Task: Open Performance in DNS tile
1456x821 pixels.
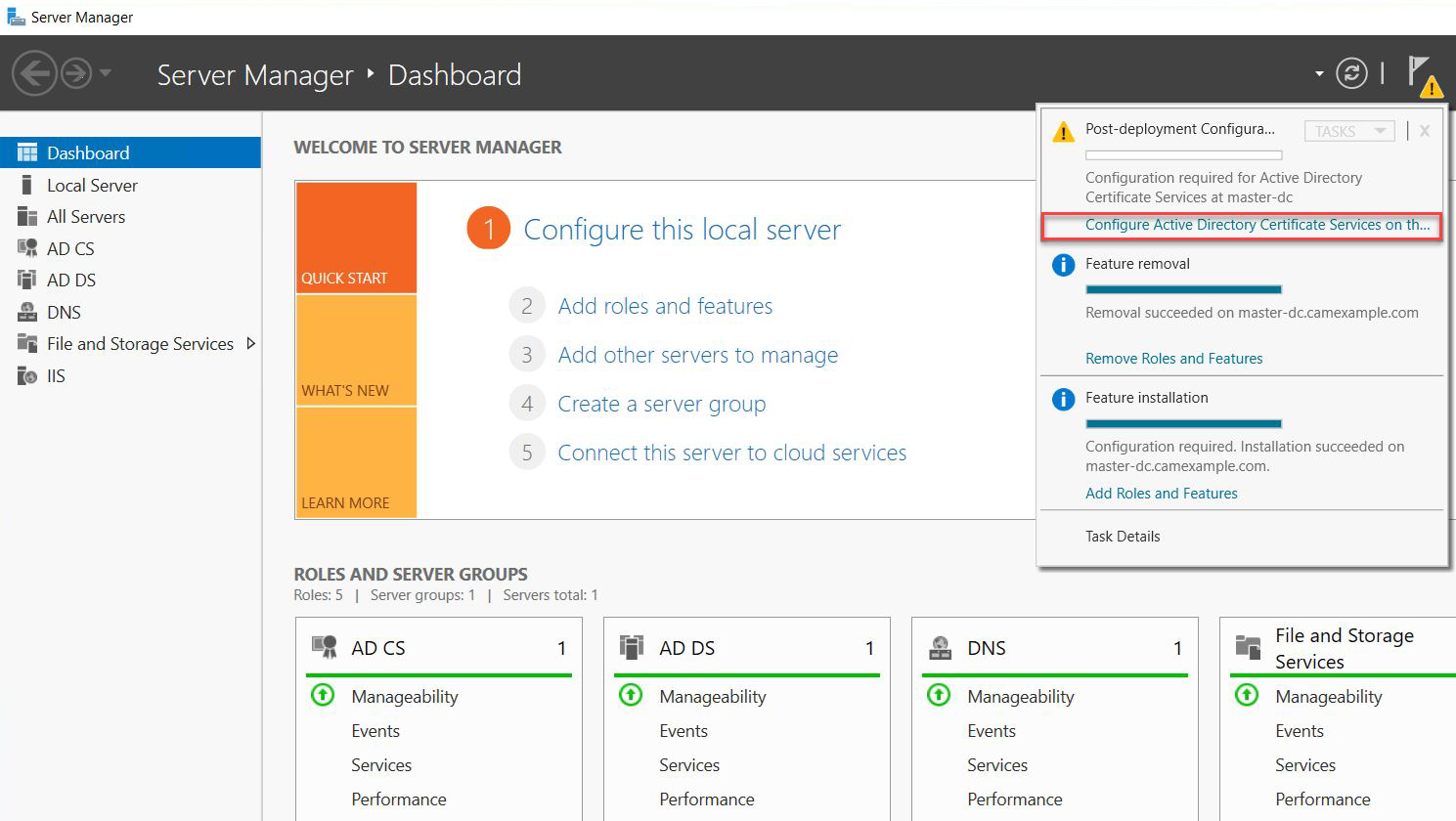Action: pyautogui.click(x=1015, y=799)
